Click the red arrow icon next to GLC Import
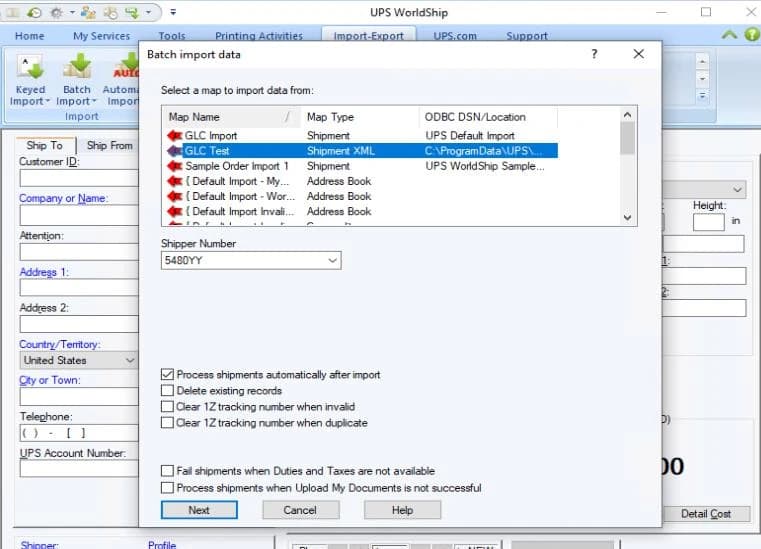Viewport: 761px width, 549px height. pos(174,135)
